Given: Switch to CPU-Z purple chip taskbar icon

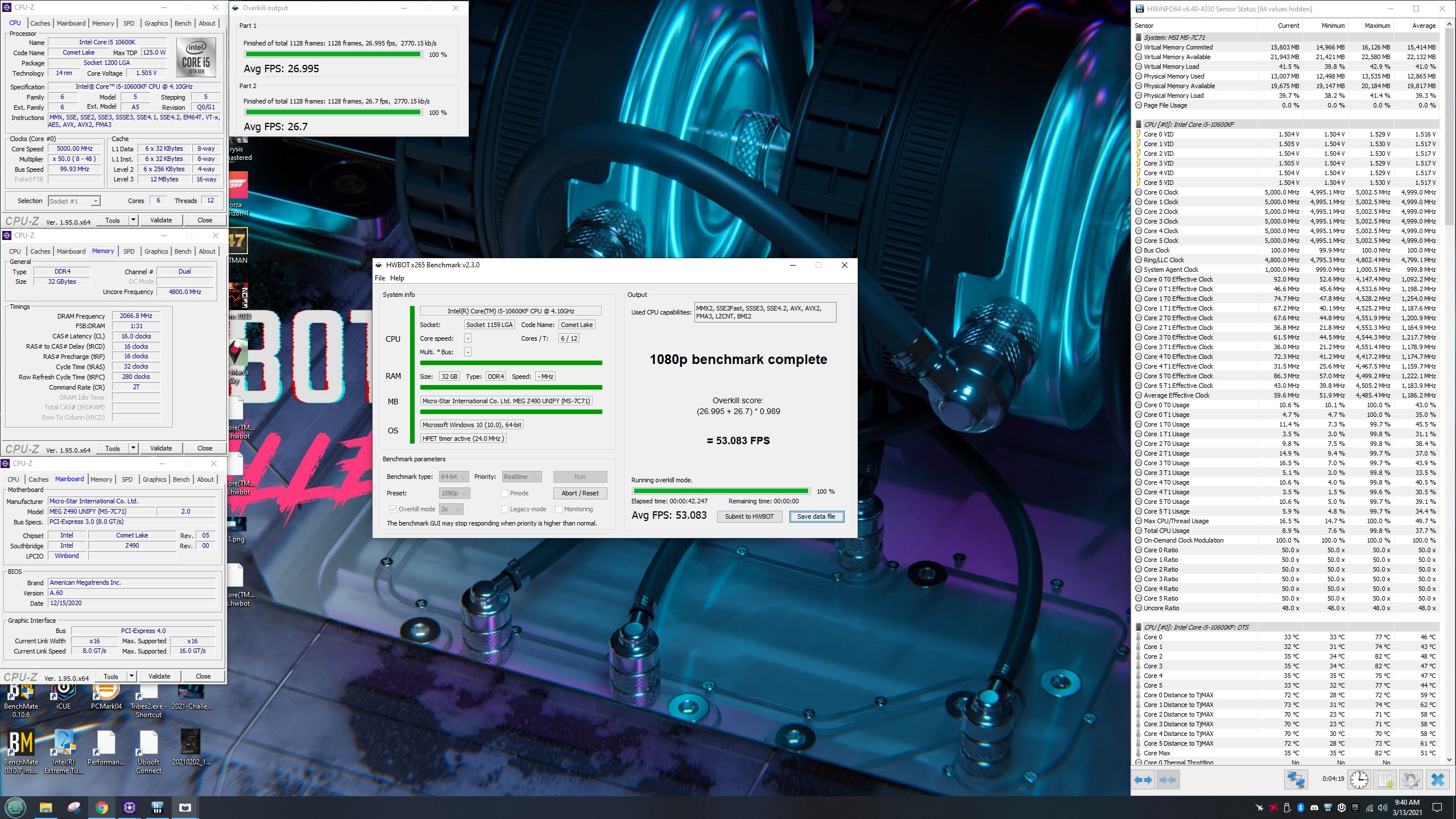Looking at the screenshot, I should click(x=130, y=808).
